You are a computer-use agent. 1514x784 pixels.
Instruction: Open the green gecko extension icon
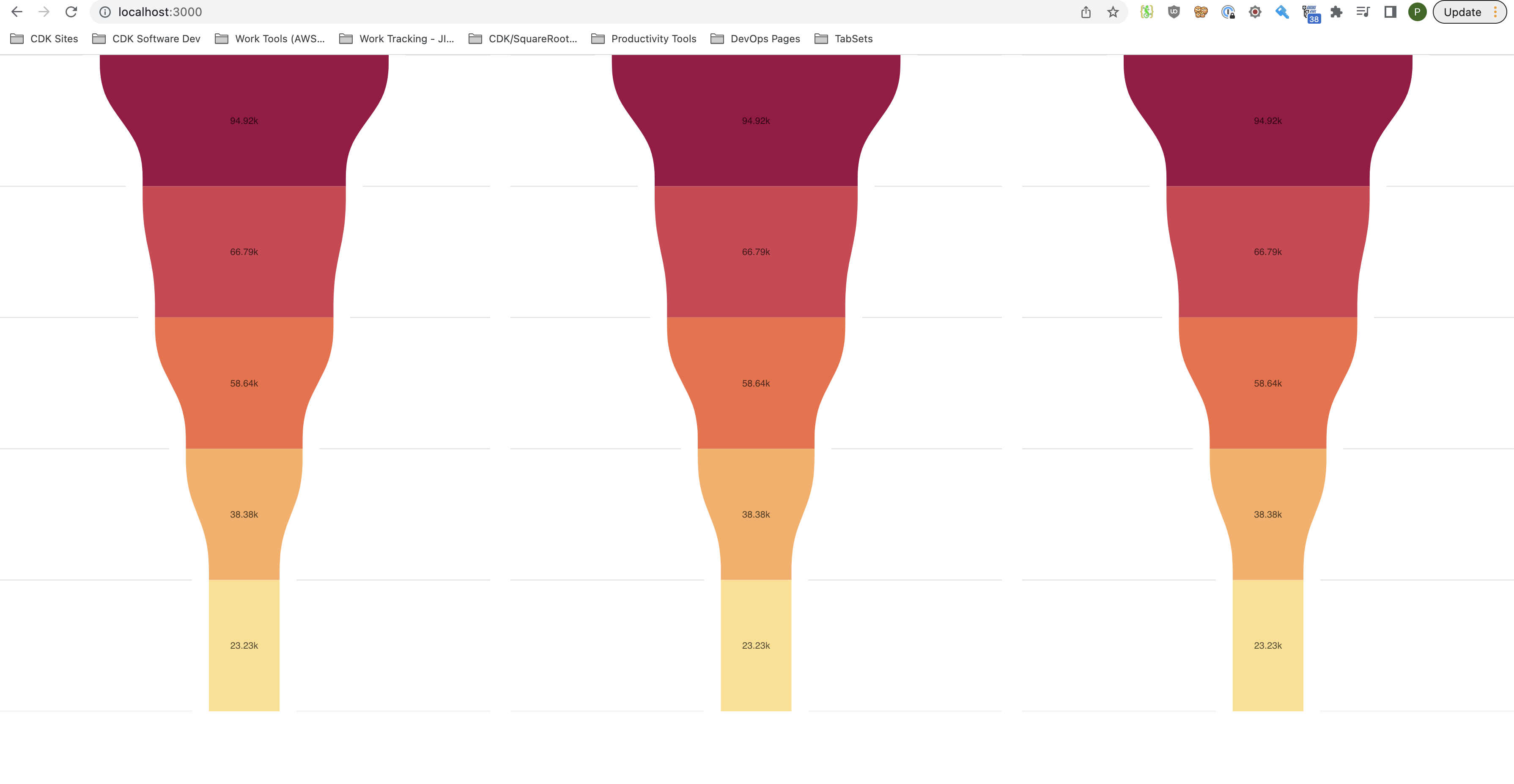click(x=1146, y=12)
